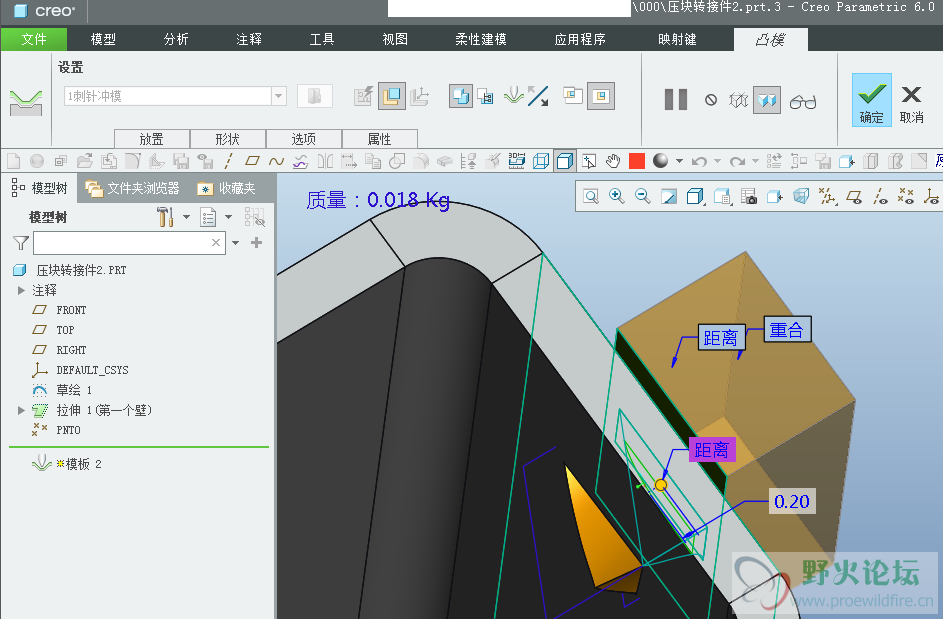Click the gray shading sphere icon

point(660,161)
